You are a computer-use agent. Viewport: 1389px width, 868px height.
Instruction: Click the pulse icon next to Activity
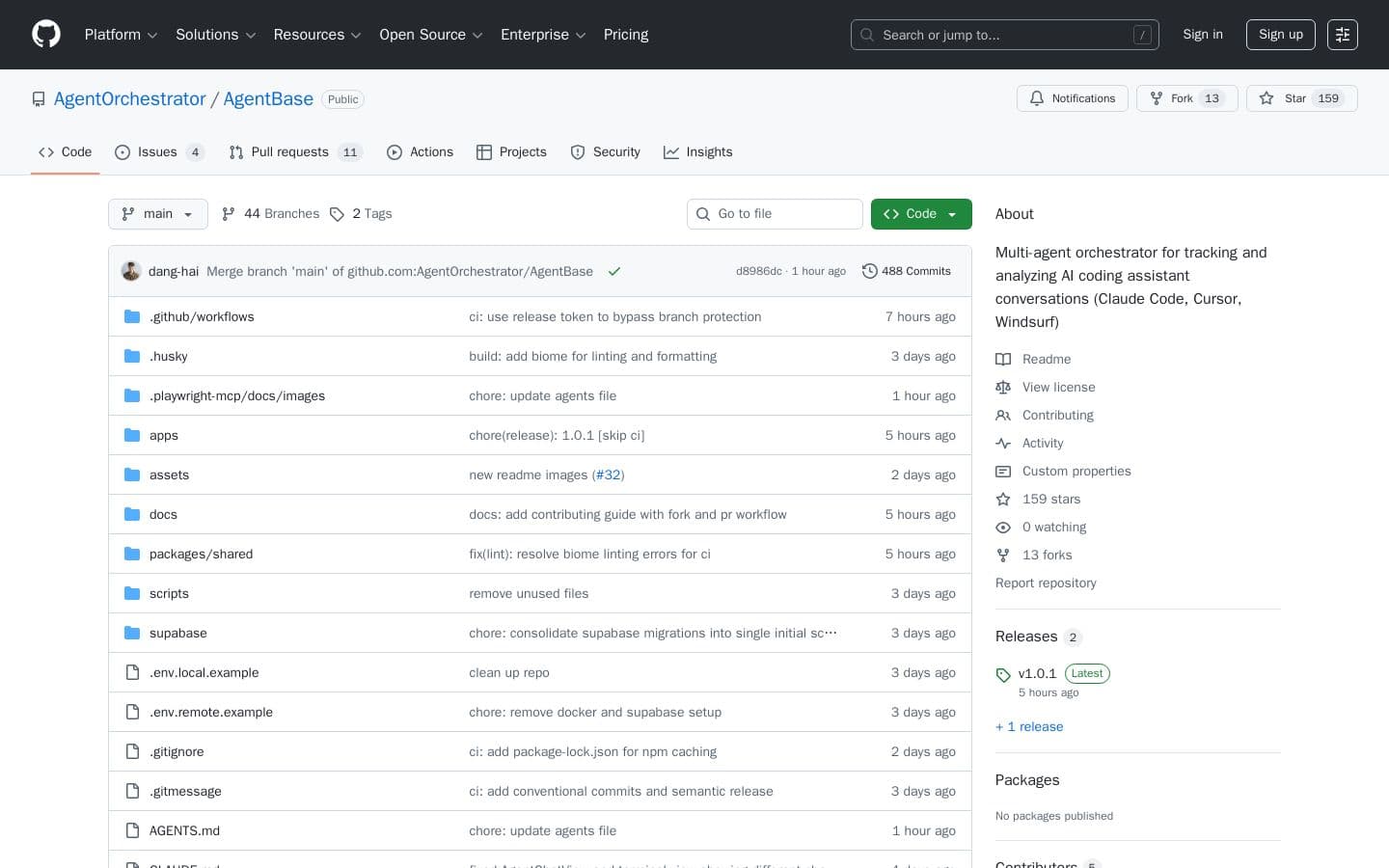(1003, 443)
